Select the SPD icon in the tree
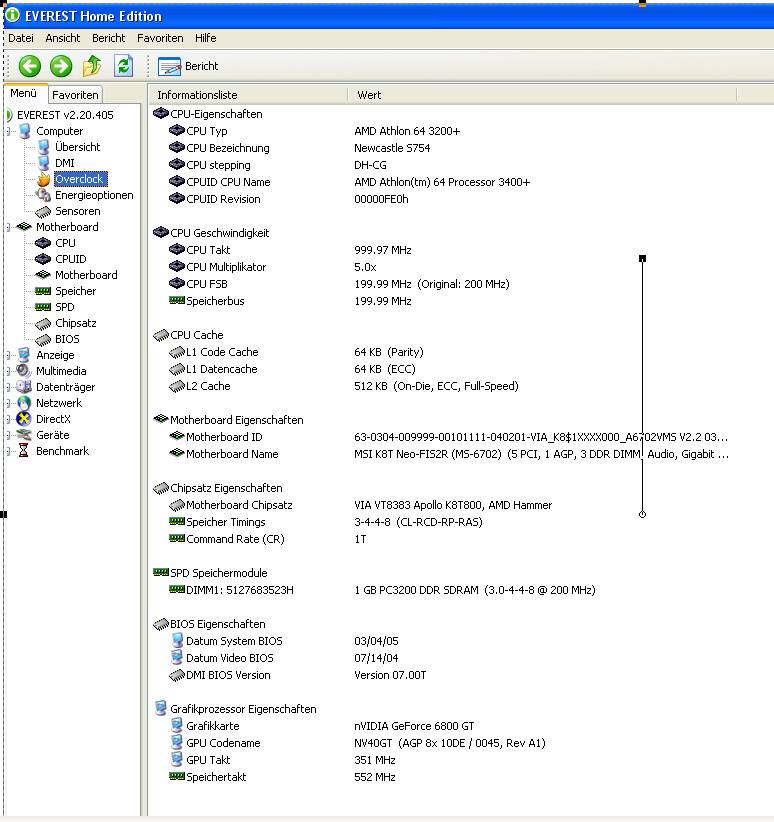The image size is (774, 822). 43,307
